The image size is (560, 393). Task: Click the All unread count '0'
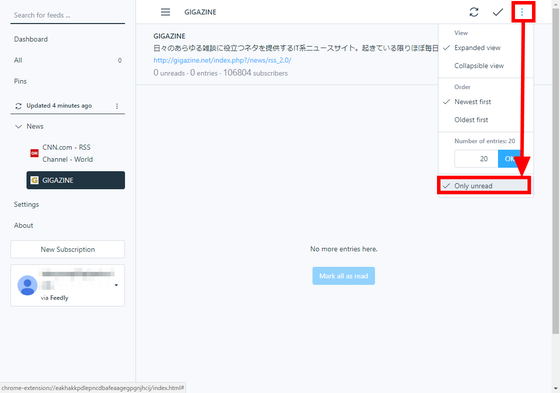pos(120,60)
